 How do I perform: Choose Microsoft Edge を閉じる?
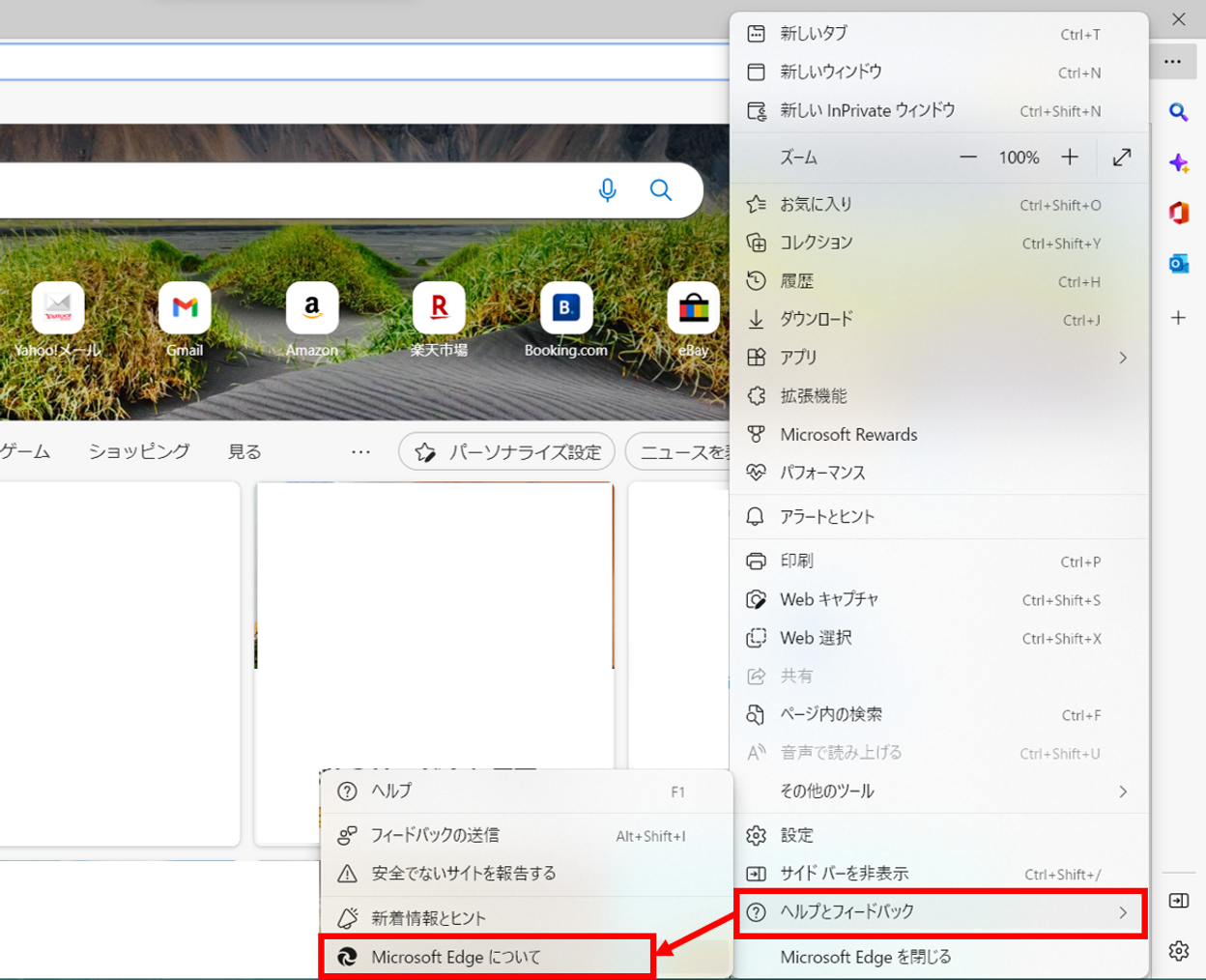click(939, 957)
